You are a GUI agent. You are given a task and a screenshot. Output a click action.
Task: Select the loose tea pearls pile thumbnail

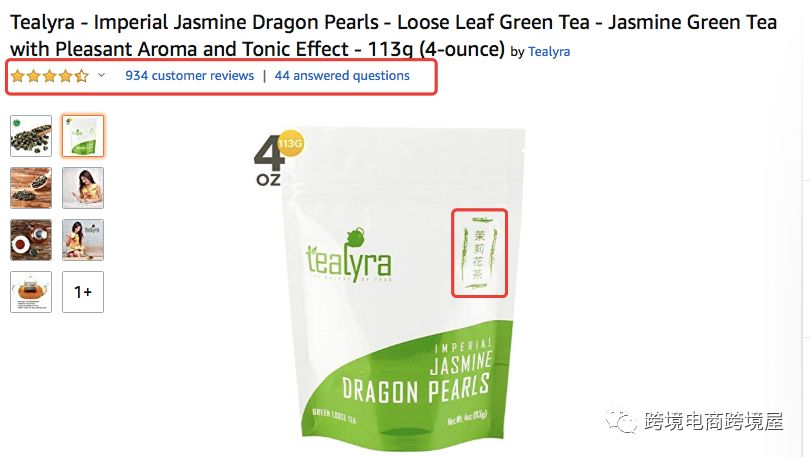(31, 136)
